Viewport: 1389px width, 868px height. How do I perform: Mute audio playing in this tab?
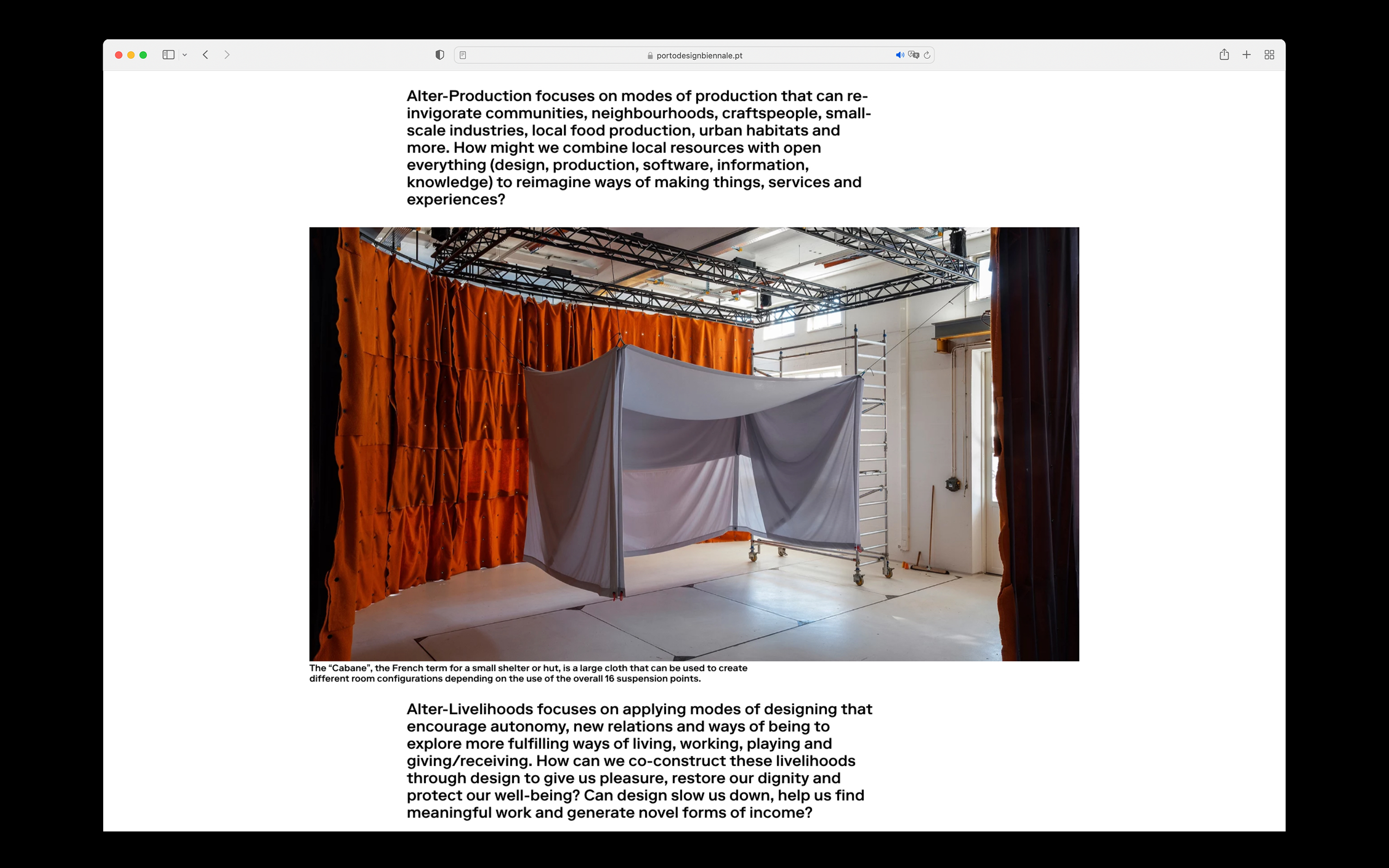coord(899,55)
